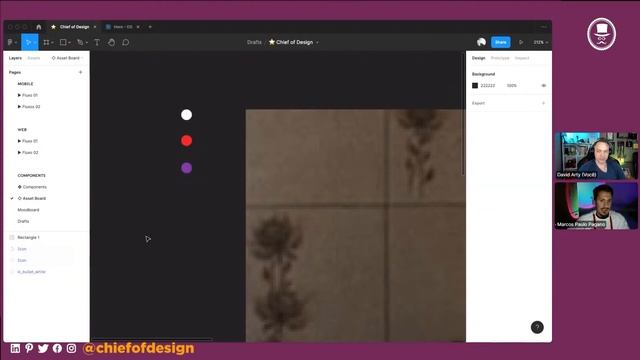This screenshot has width=640, height=360.
Task: Select the purple circle on canvas
Action: (187, 168)
